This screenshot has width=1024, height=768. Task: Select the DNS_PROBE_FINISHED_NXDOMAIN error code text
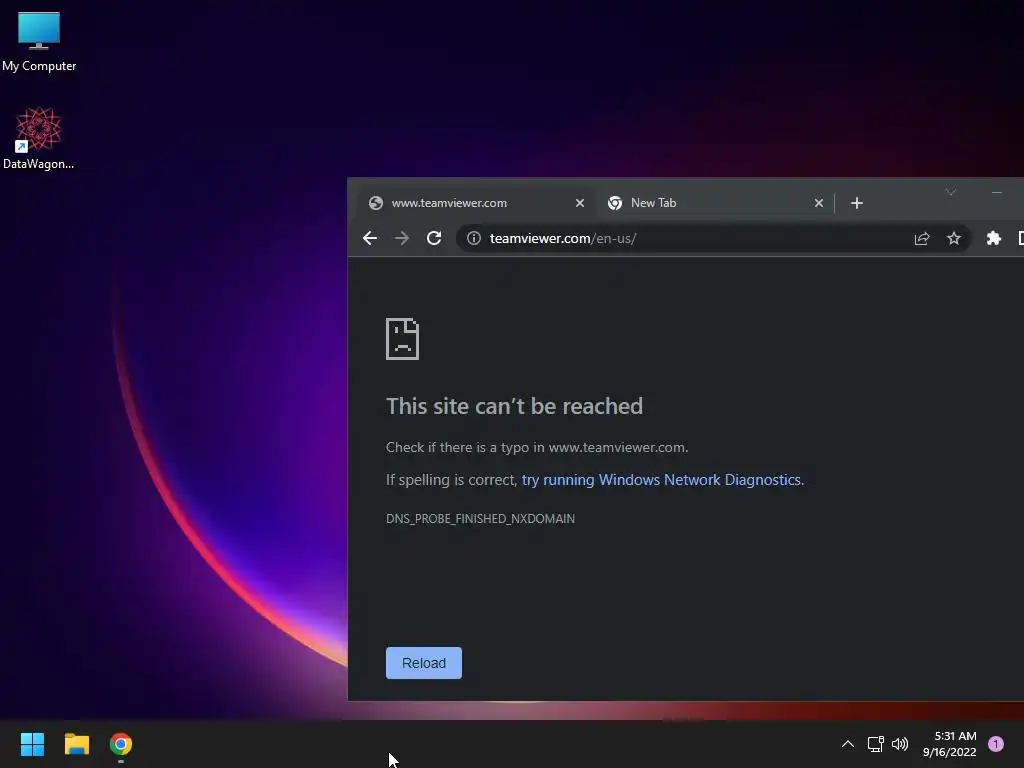coord(481,519)
